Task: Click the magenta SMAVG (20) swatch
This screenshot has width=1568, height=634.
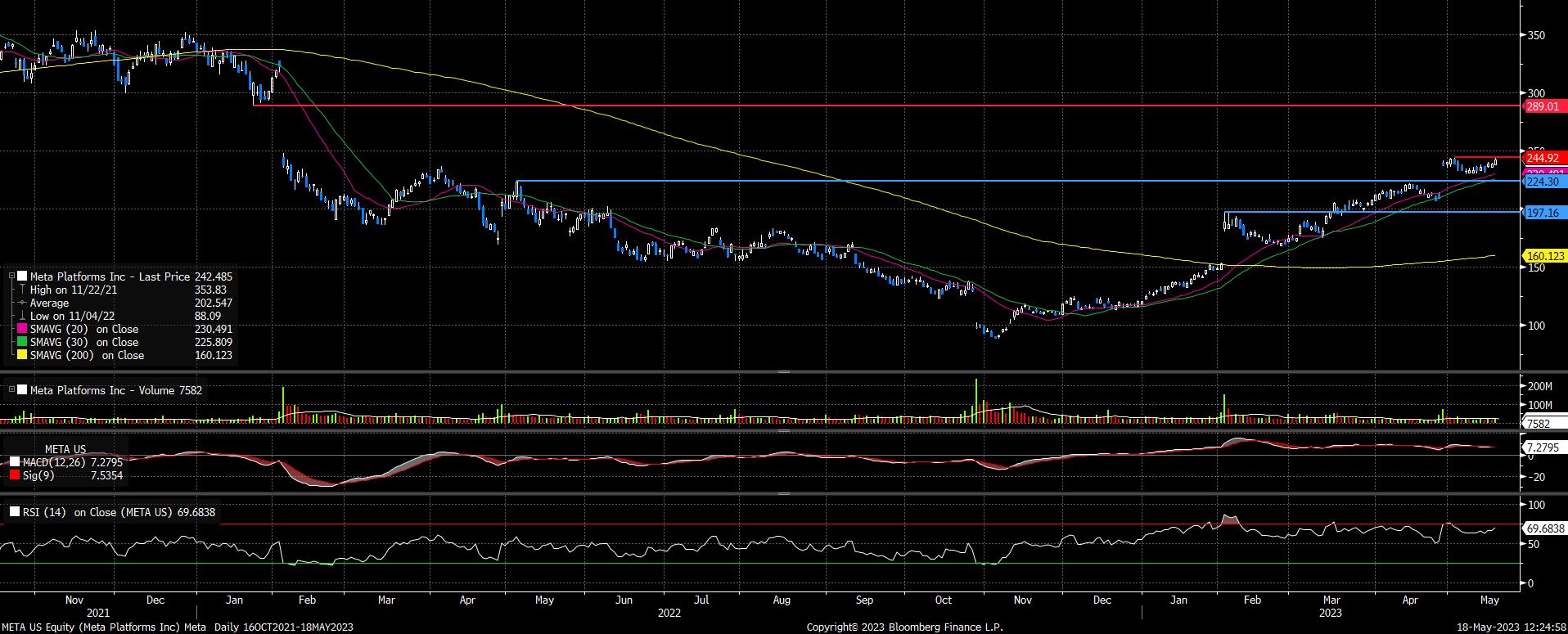Action: click(22, 329)
